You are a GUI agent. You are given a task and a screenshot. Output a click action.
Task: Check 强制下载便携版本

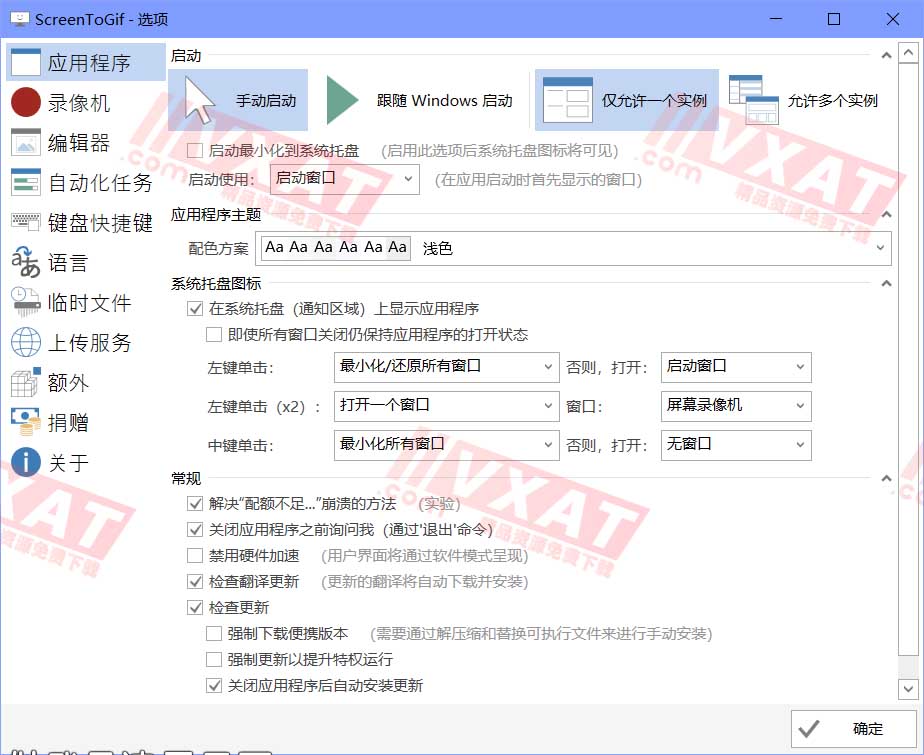214,634
